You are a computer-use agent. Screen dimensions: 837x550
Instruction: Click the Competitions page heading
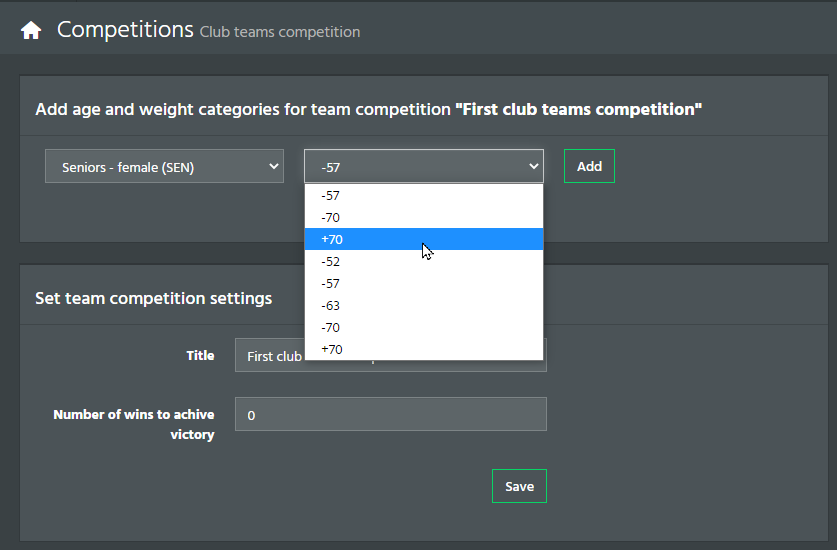(x=125, y=29)
